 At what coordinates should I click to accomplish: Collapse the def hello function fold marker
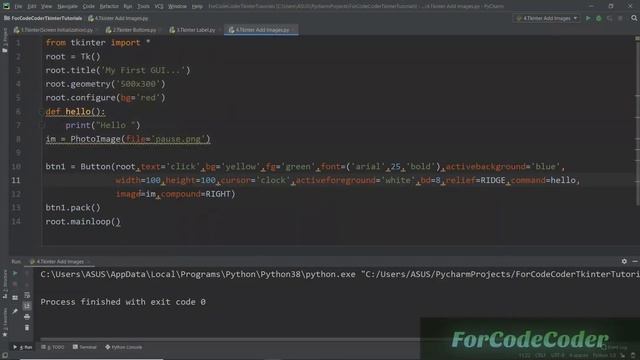[x=41, y=111]
